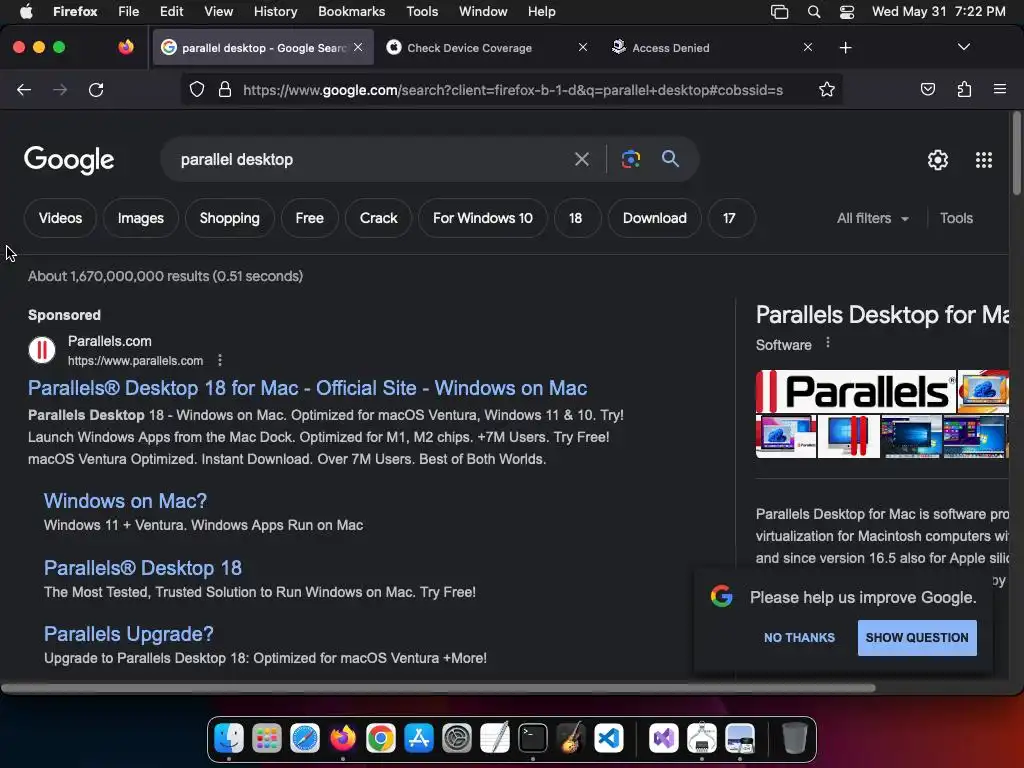The height and width of the screenshot is (768, 1024).
Task: Select the For Windows 10 chip
Action: tap(483, 218)
